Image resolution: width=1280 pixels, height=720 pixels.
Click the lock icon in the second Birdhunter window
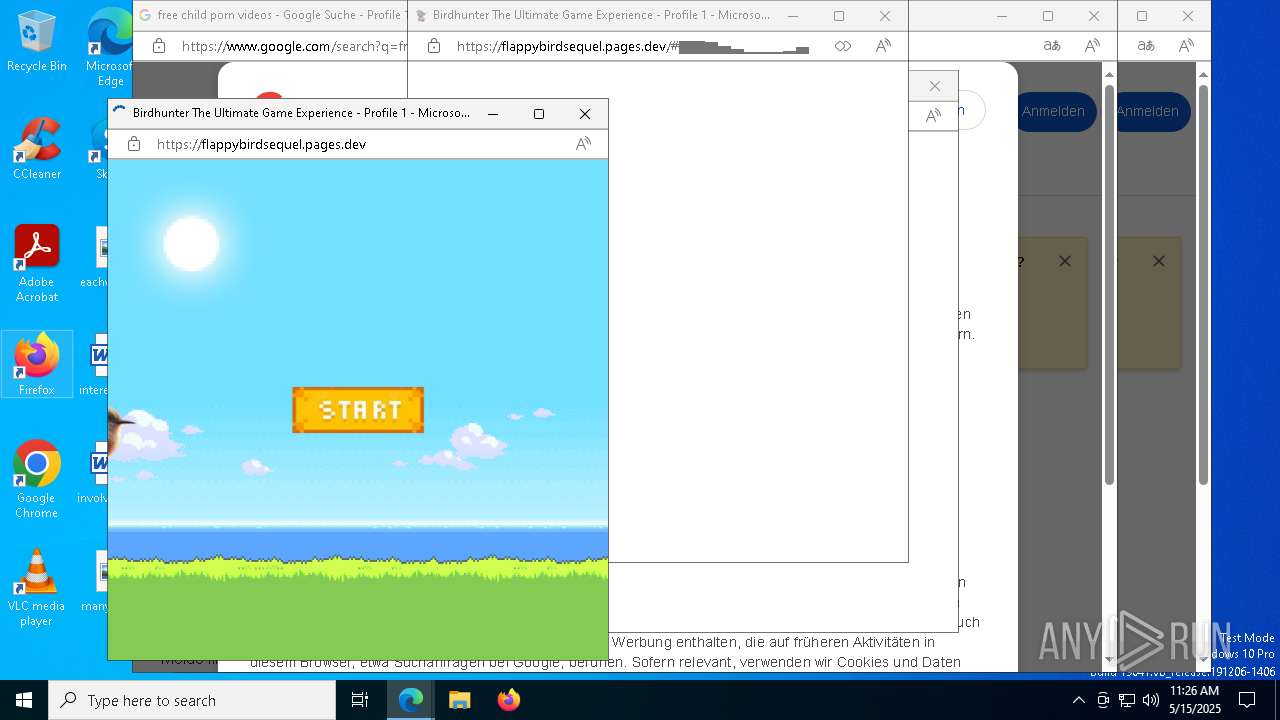click(x=434, y=46)
